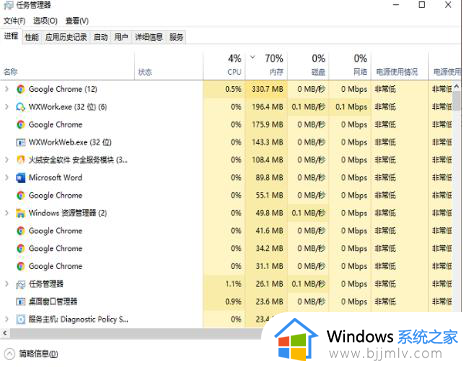The image size is (463, 367).
Task: Open the 文件(F) menu
Action: (x=14, y=21)
